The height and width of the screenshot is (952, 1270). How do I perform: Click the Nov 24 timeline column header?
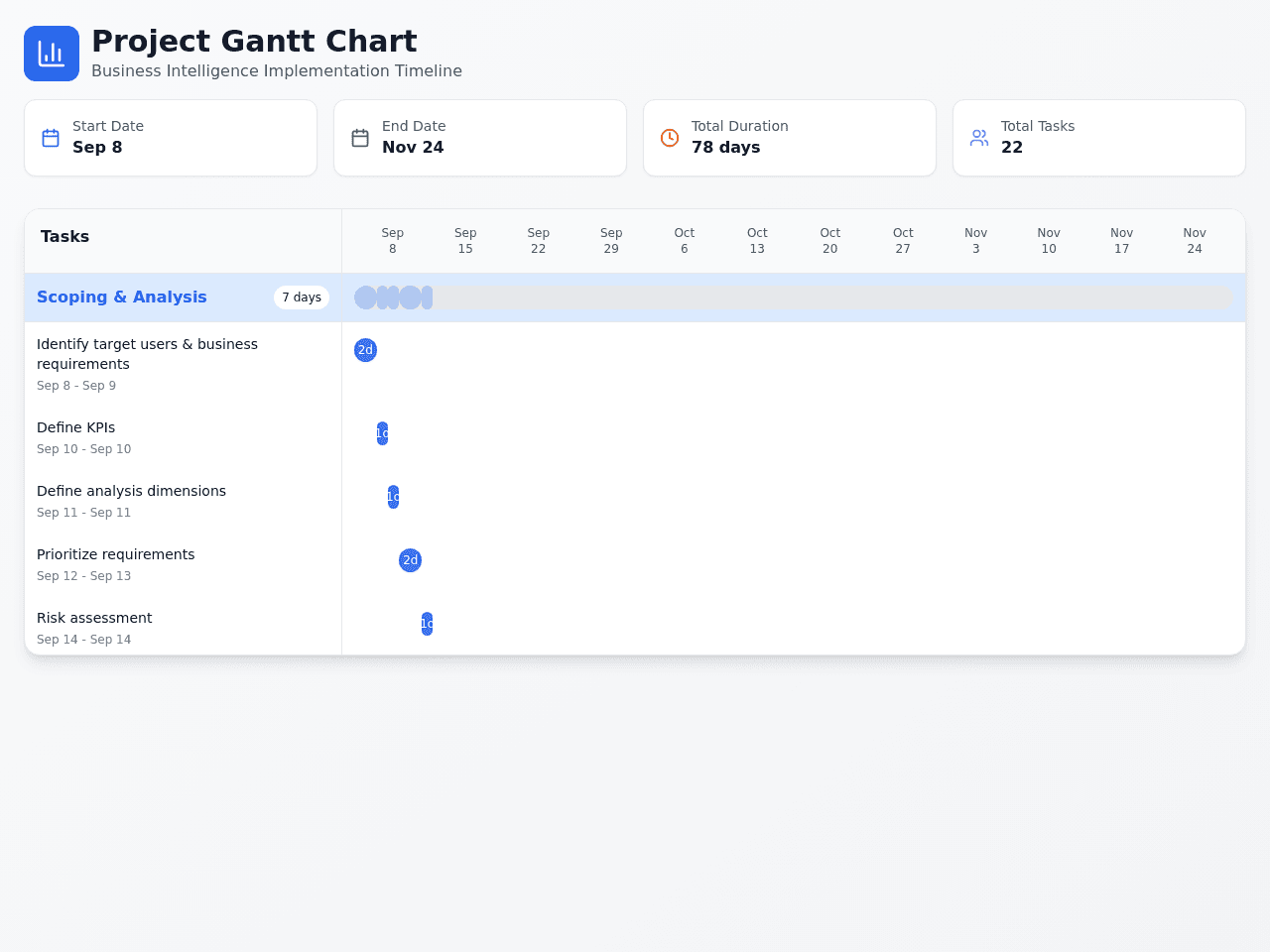tap(1195, 241)
